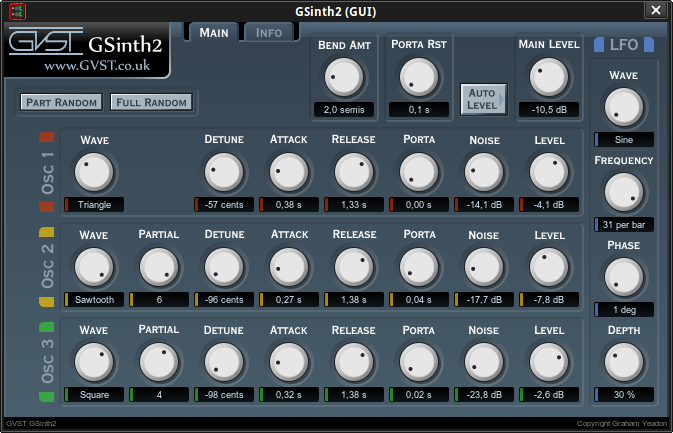
Task: Toggle the Auto Level button
Action: (484, 99)
